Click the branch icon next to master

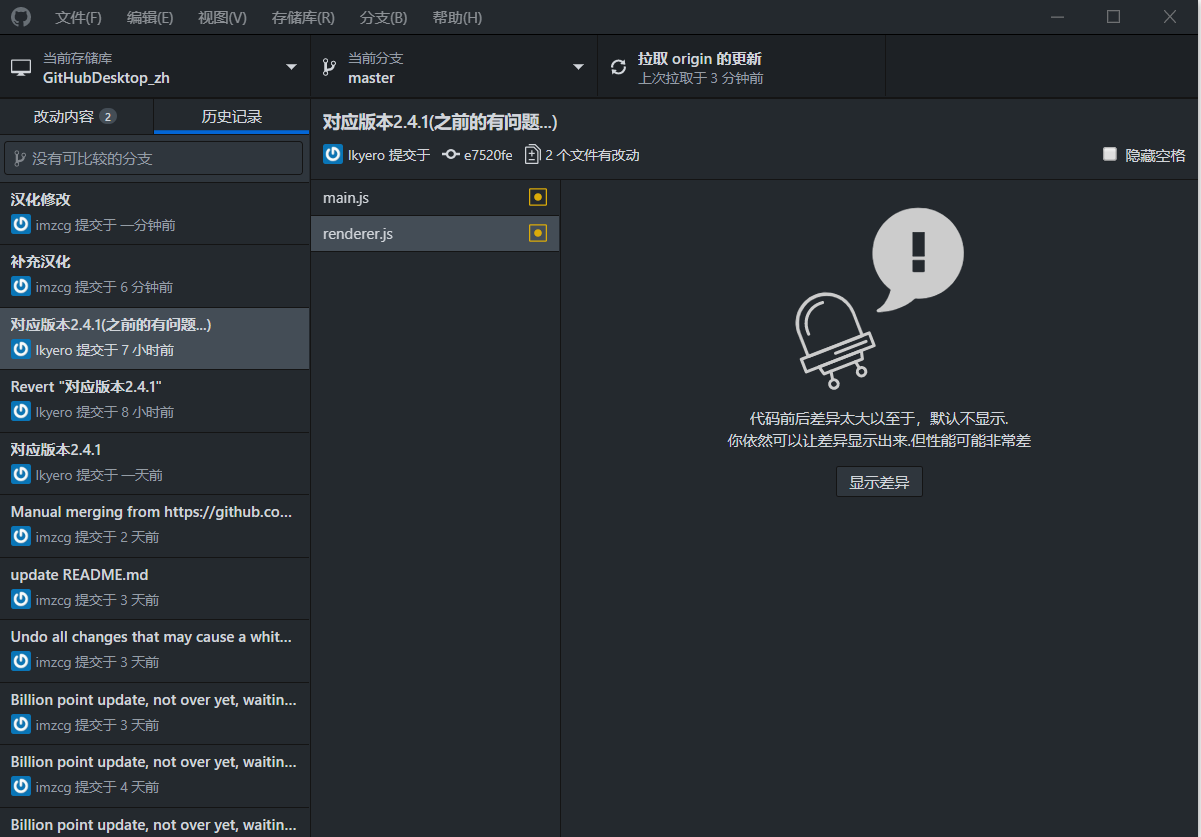[327, 67]
